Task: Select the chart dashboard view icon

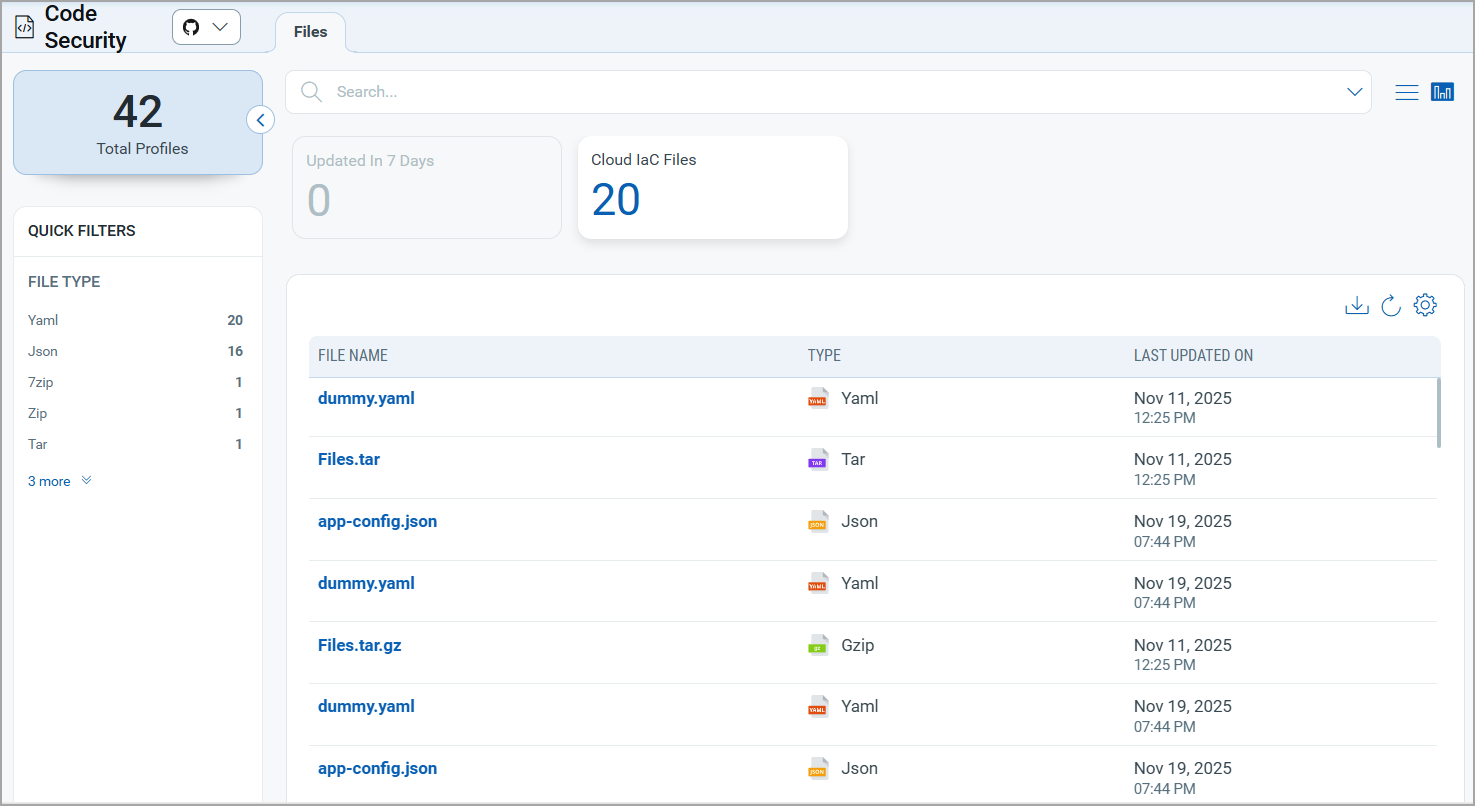Action: click(1442, 93)
